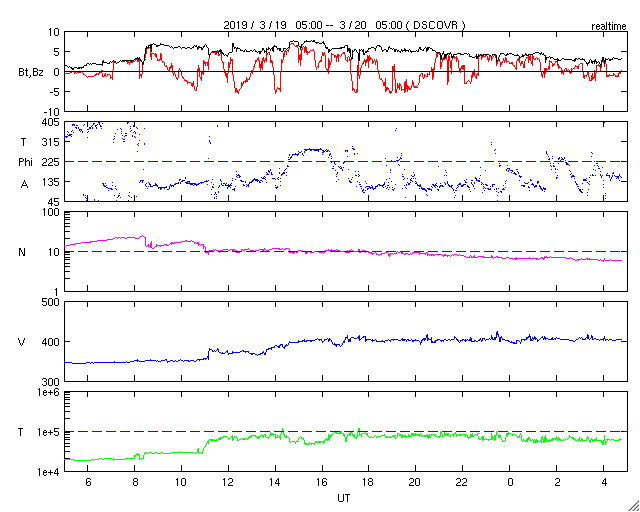Viewport: 640px width, 512px height.
Task: Click the '400' tick on V axis
Action: (51, 342)
